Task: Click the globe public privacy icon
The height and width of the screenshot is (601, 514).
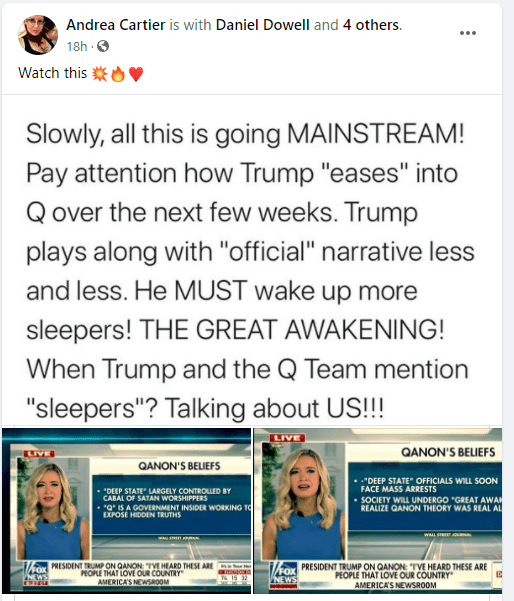Action: point(103,46)
